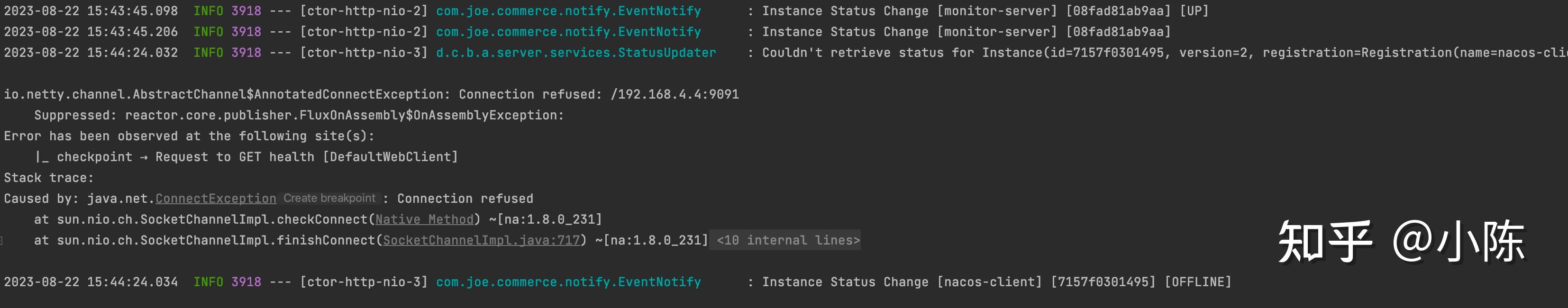Click the fold marker beside the finishConnect line
This screenshot has height=308, width=1568.
[2, 240]
